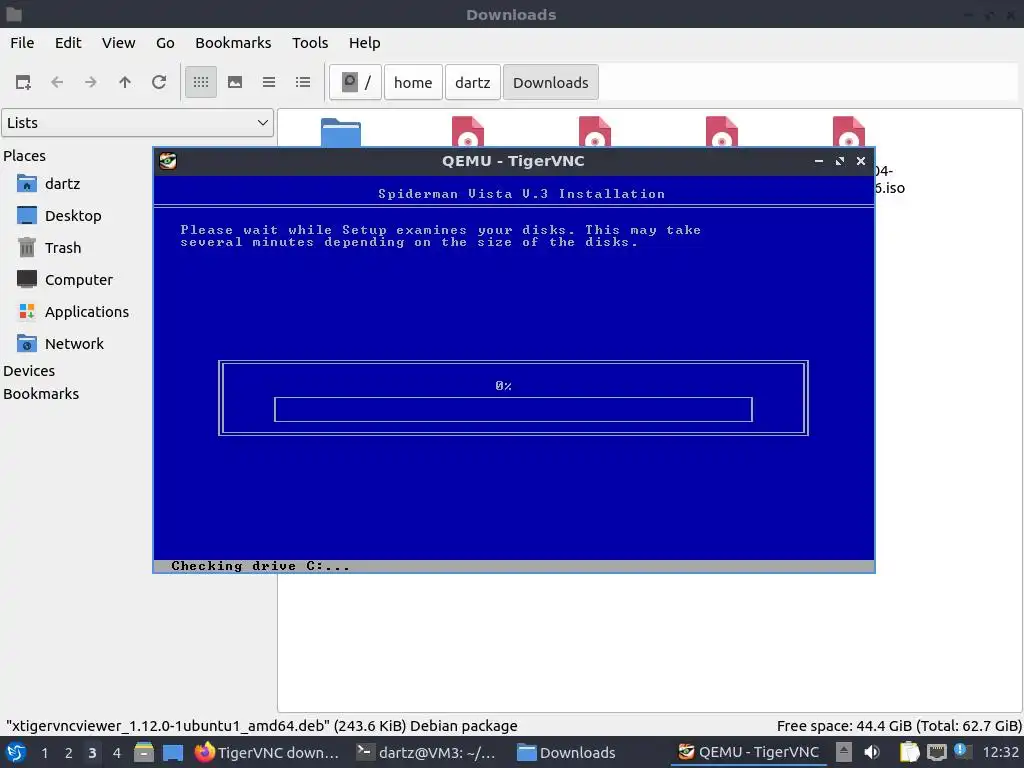Maximize the QEMU TigerVNC window
This screenshot has height=768, width=1024.
840,161
